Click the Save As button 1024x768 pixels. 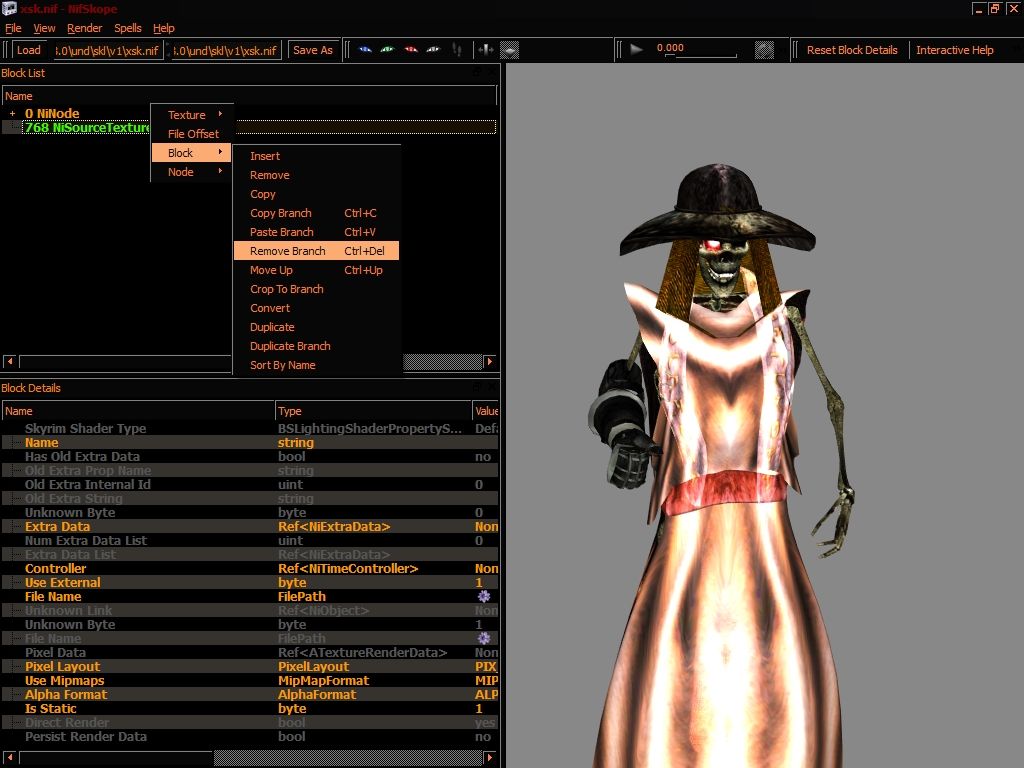coord(313,50)
